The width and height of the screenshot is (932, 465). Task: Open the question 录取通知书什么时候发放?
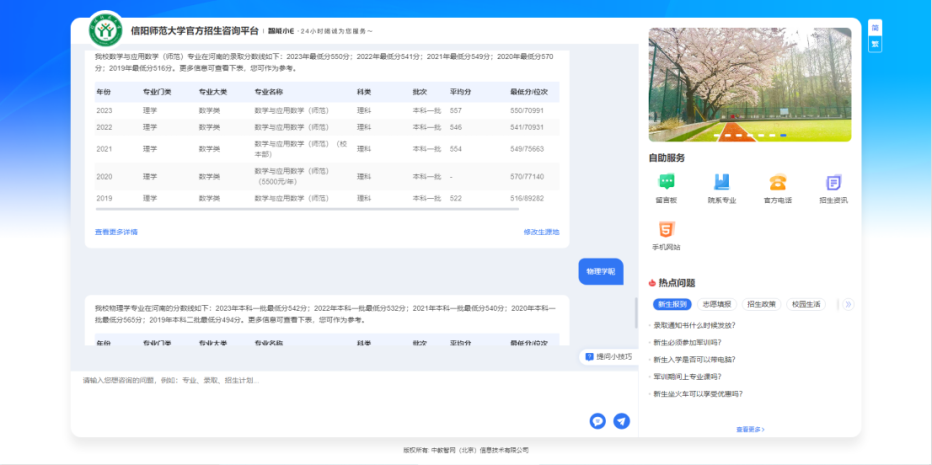pos(694,325)
